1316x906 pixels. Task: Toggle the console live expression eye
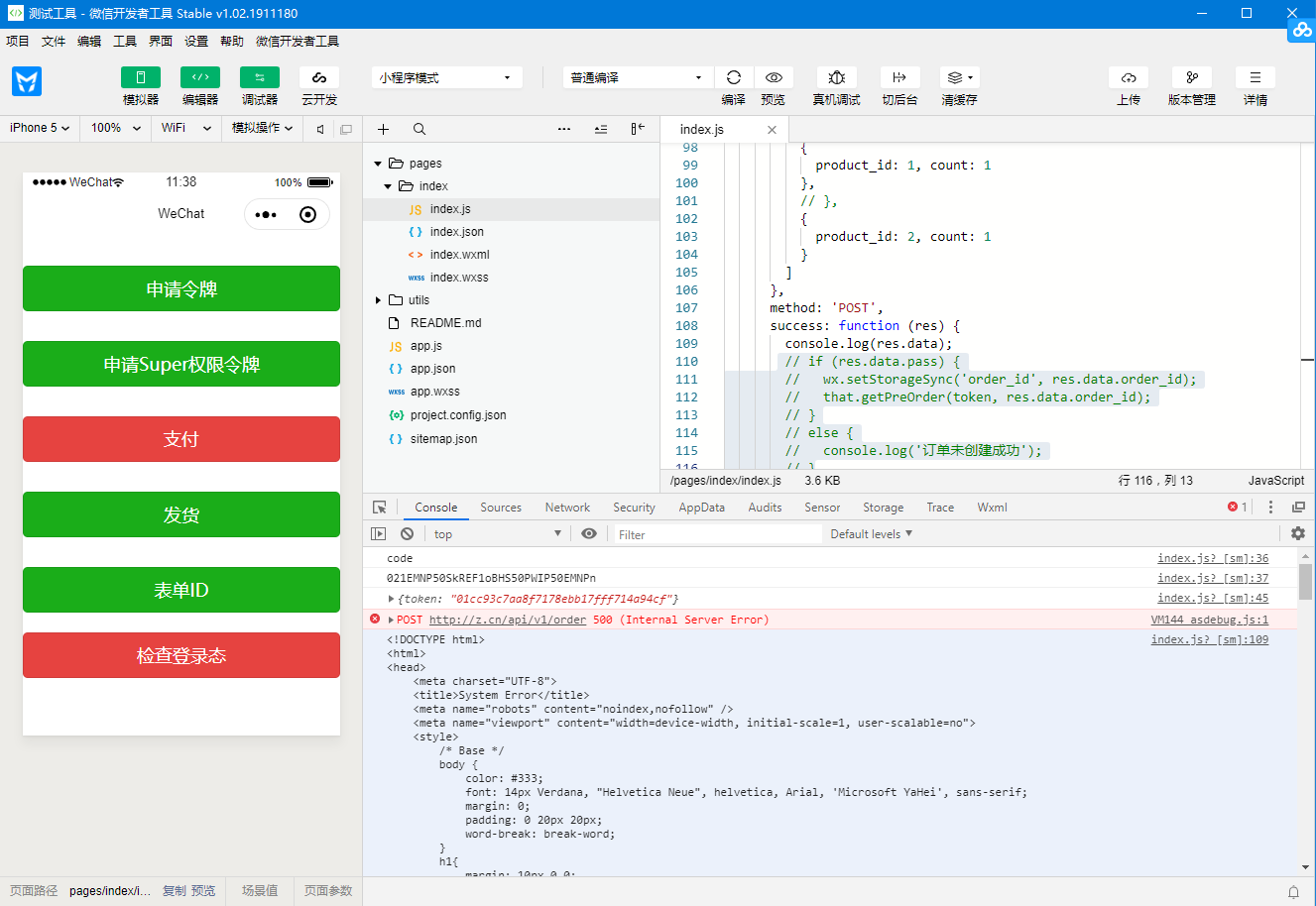pos(589,534)
